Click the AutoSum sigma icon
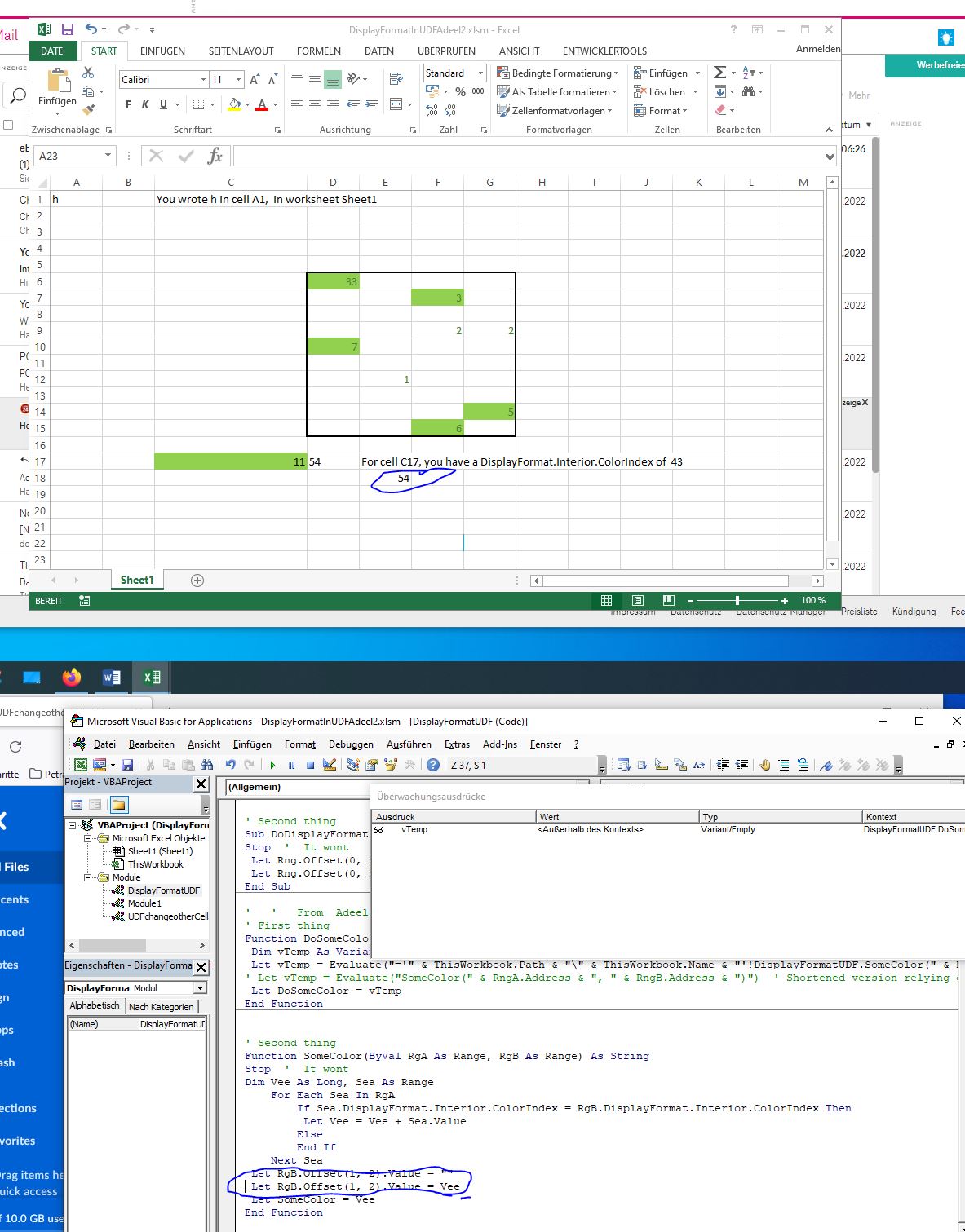 719,73
